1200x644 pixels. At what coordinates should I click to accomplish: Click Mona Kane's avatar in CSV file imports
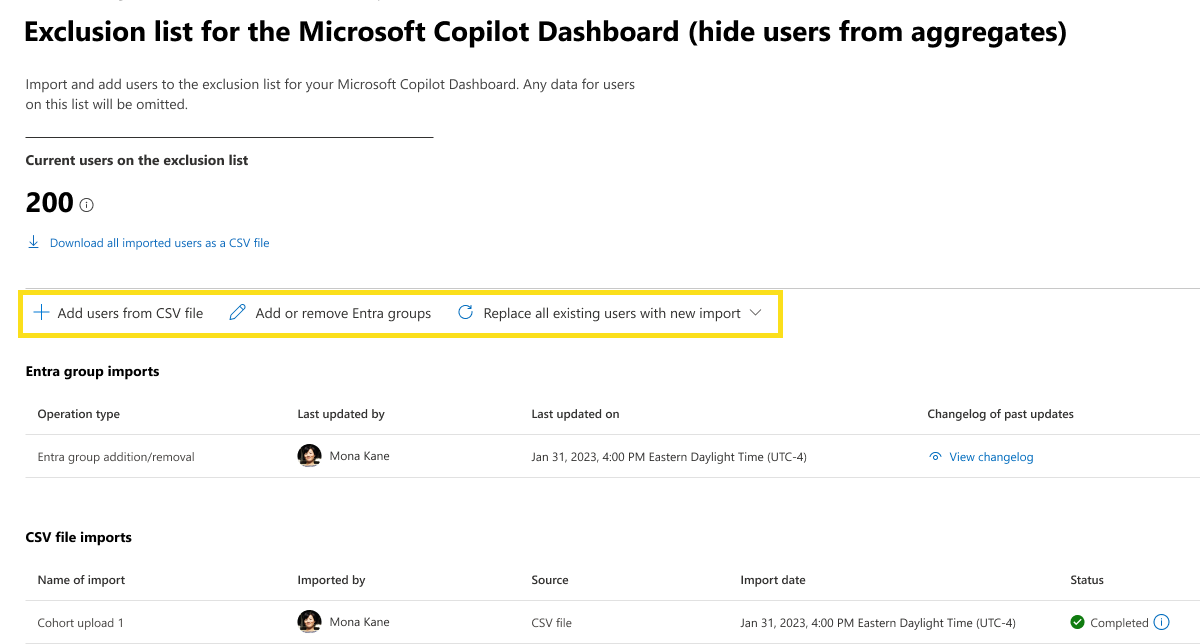[309, 622]
